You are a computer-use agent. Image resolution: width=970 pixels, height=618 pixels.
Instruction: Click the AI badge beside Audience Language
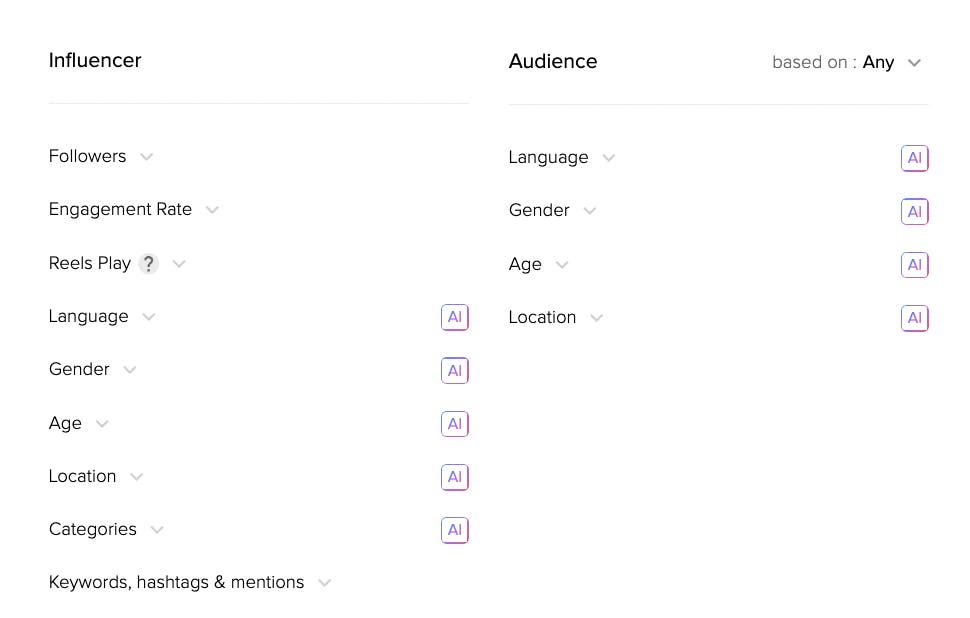[x=914, y=158]
